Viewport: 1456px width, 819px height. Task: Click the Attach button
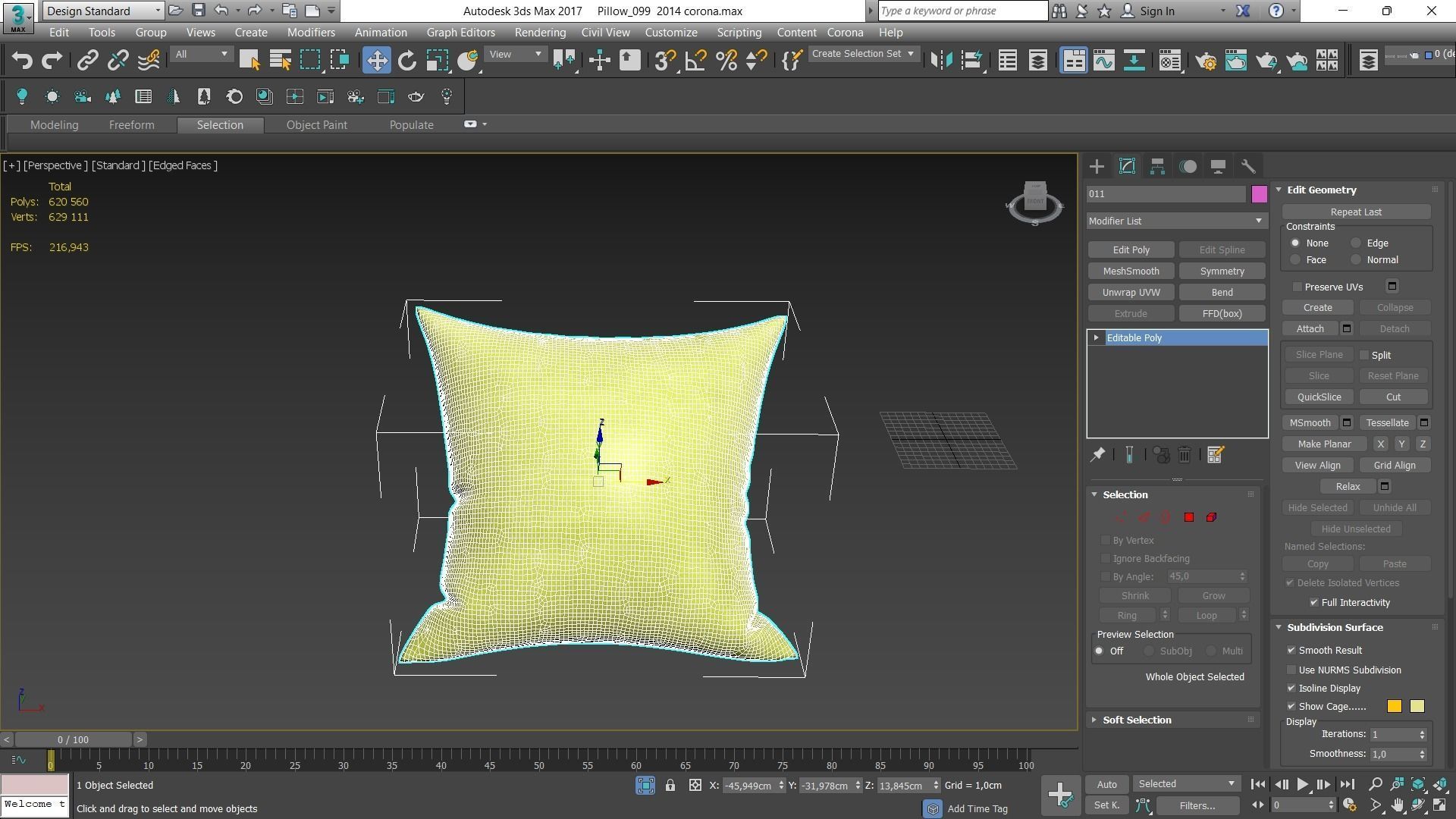coord(1310,329)
